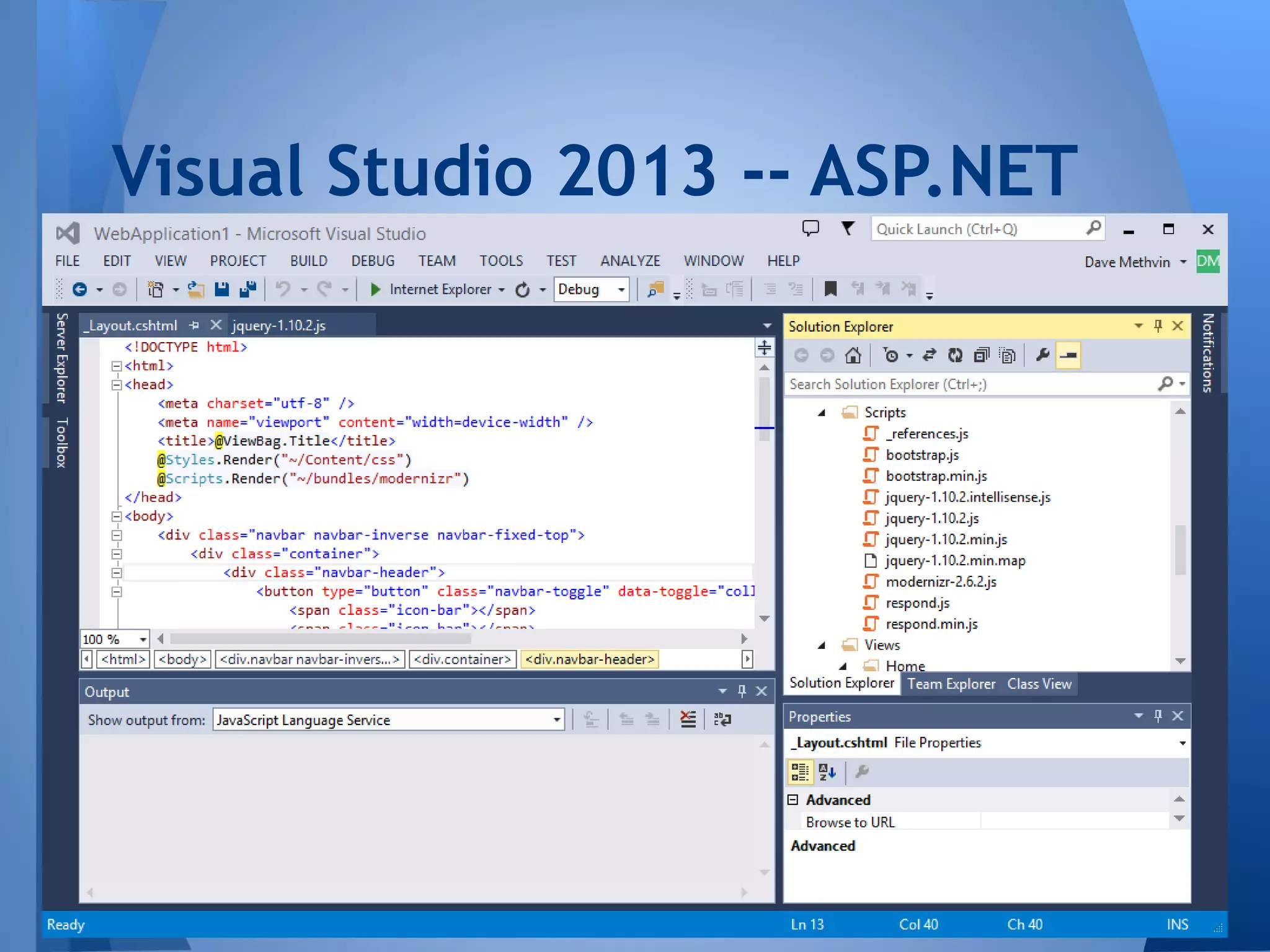Collapse the Views folder in tree
The height and width of the screenshot is (952, 1270).
tap(822, 646)
